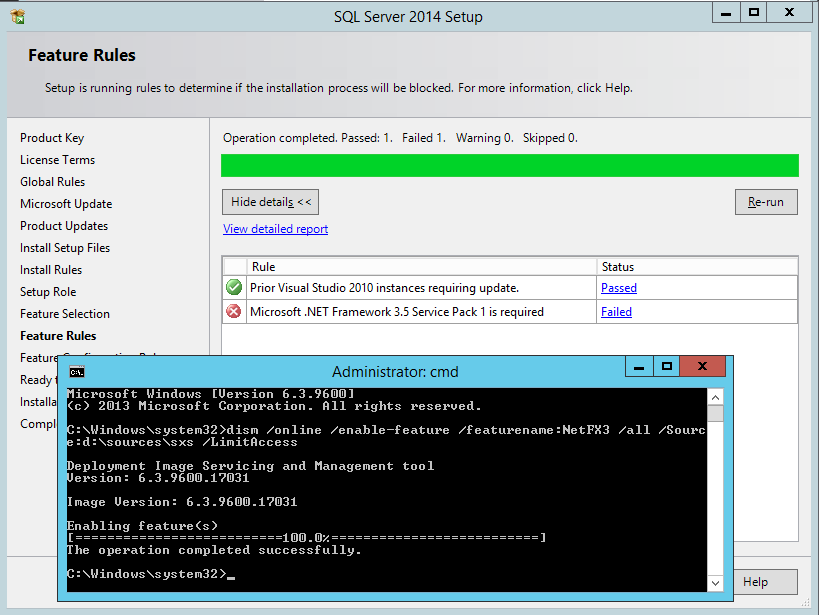Screen dimensions: 819x615
Task: Click the red failed rule icon
Action: [234, 312]
